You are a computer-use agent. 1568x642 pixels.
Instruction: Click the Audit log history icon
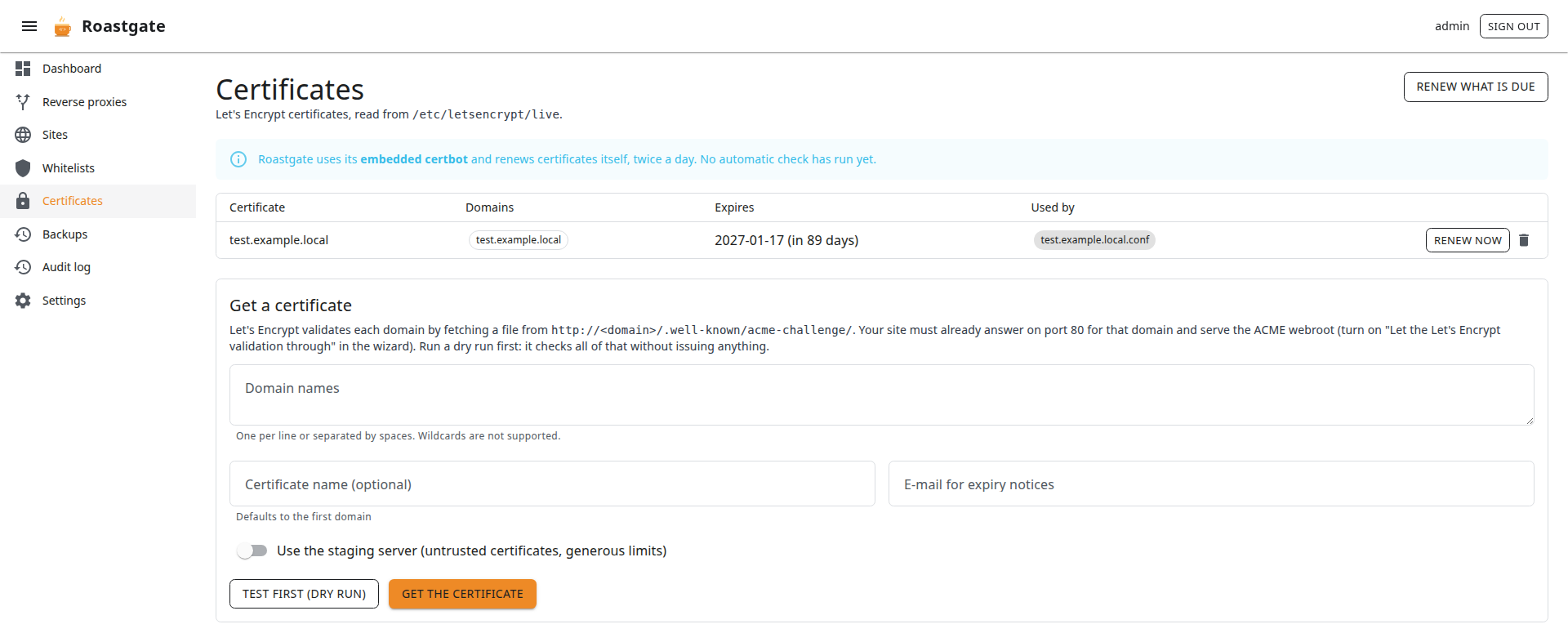coord(23,267)
